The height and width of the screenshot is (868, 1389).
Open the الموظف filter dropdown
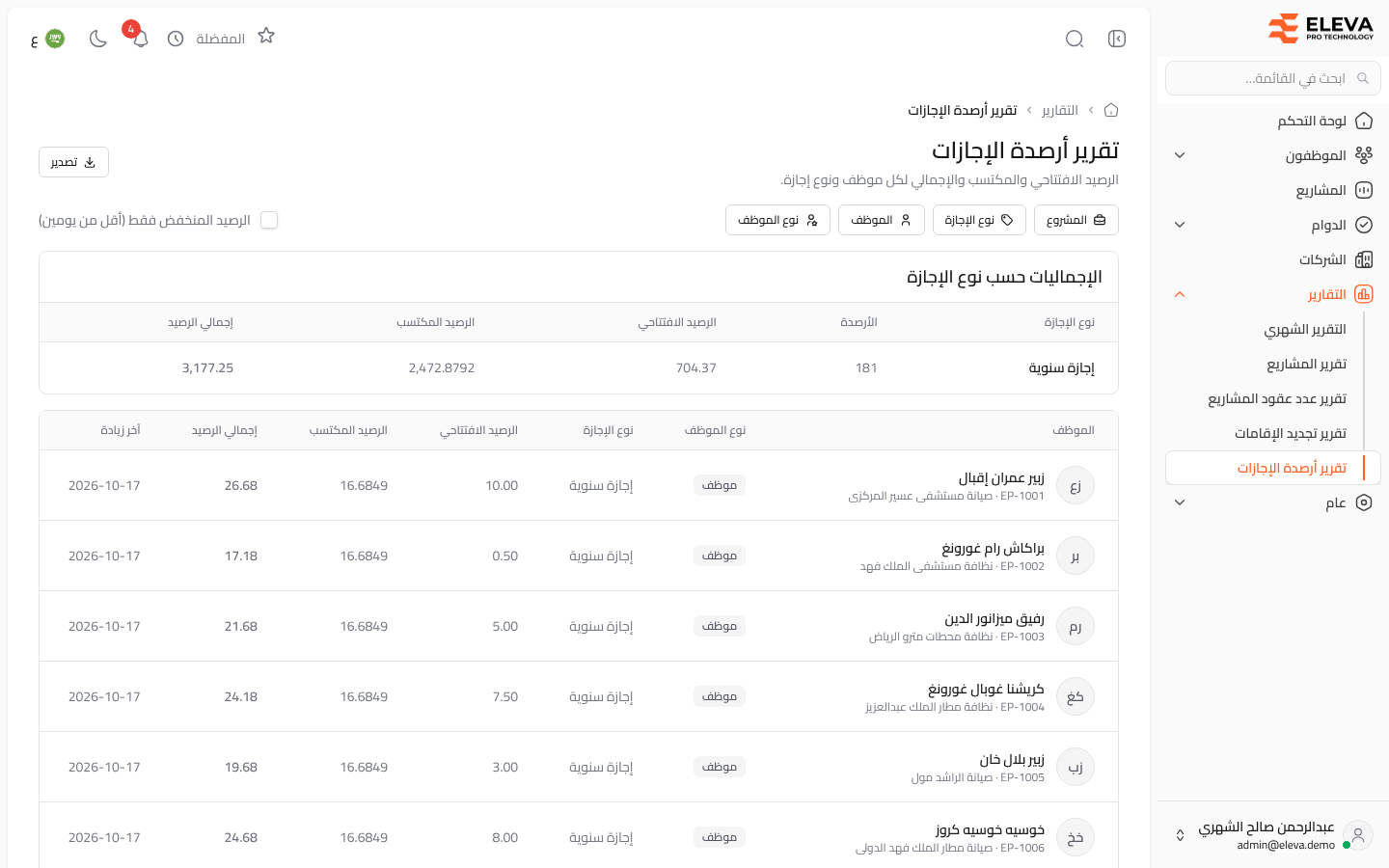pyautogui.click(x=882, y=220)
